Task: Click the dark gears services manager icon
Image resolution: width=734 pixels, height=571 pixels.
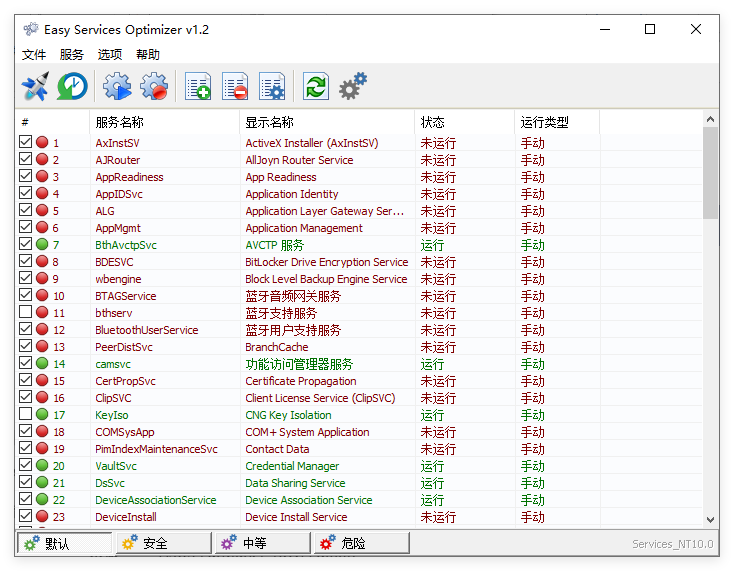Action: pyautogui.click(x=353, y=86)
